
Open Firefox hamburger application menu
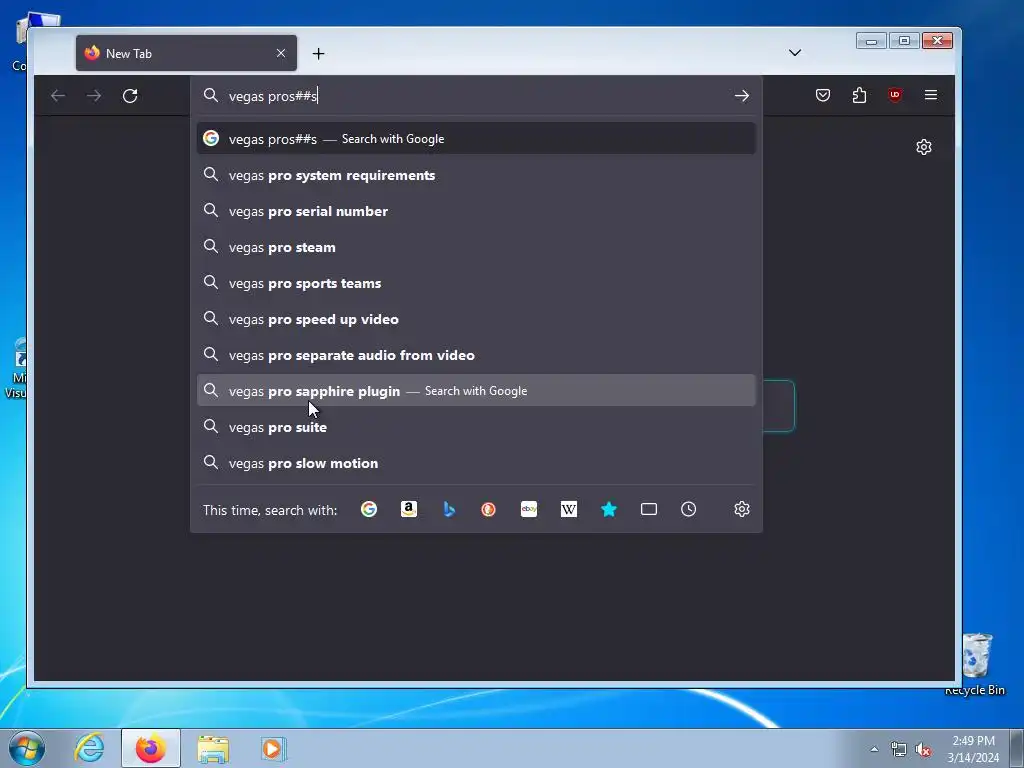pos(931,95)
